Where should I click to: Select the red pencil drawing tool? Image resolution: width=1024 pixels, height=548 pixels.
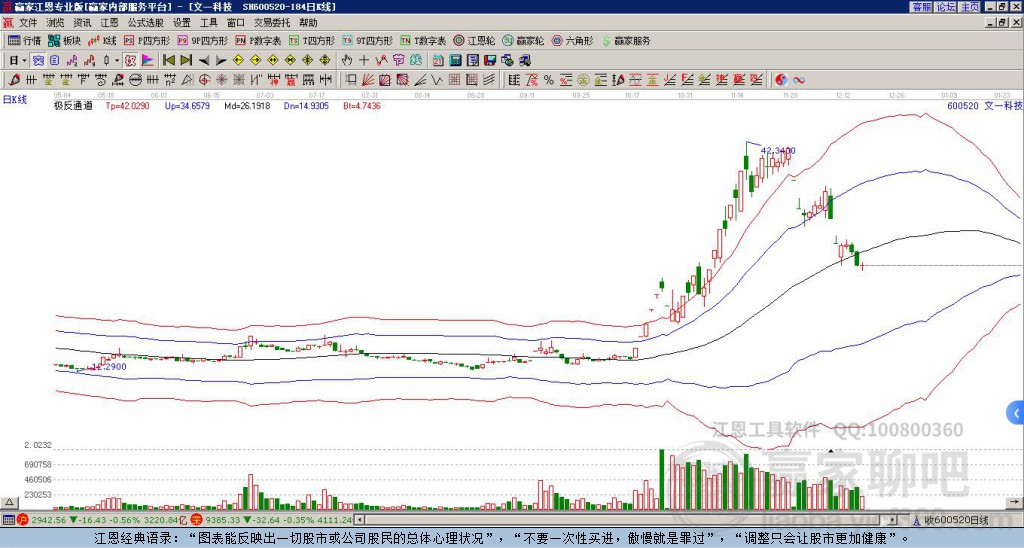tap(14, 80)
